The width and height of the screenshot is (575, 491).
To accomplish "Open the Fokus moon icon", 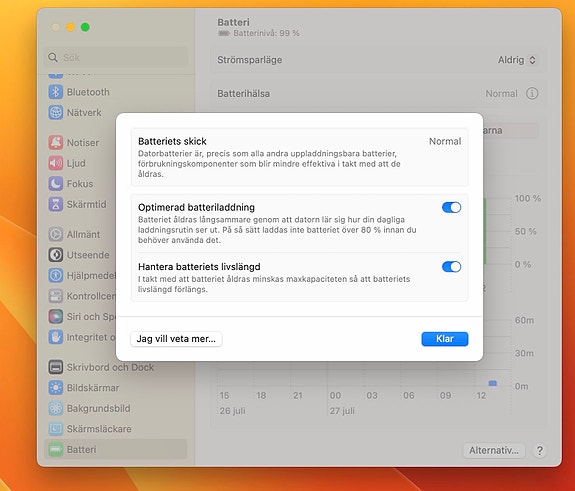I will coord(56,183).
